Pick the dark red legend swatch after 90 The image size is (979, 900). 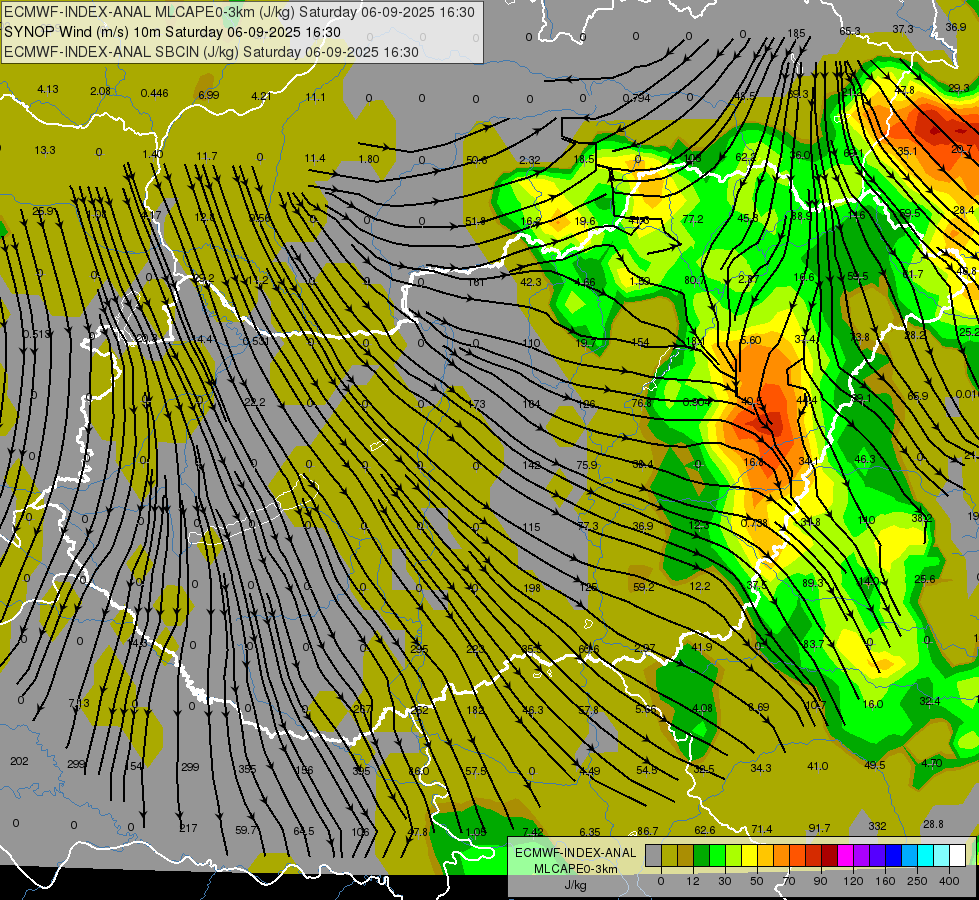[x=829, y=855]
